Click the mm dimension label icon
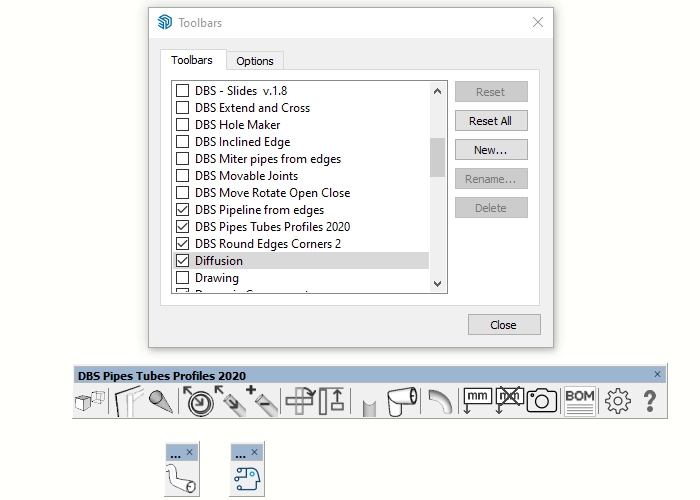The image size is (700, 500). [x=477, y=400]
